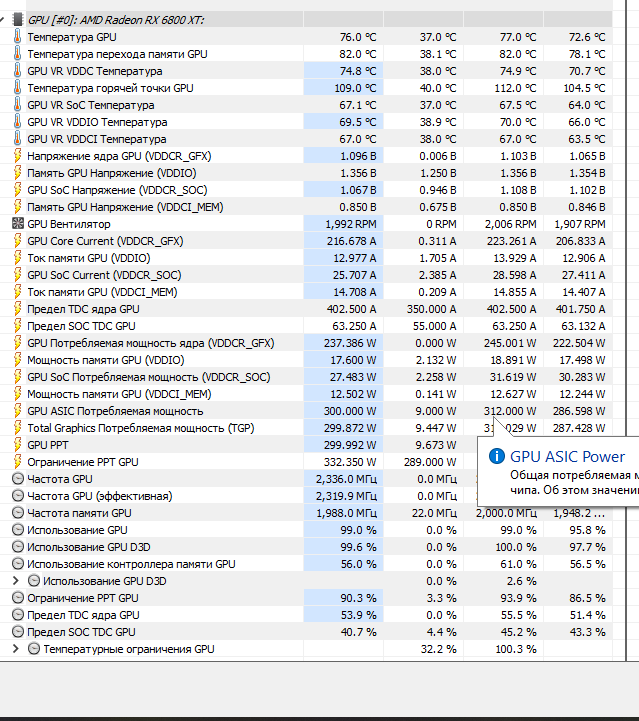This screenshot has width=639, height=721.
Task: Click lightning icon of Total Graphics Потребляемая мощность (TGP)
Action: point(17,428)
